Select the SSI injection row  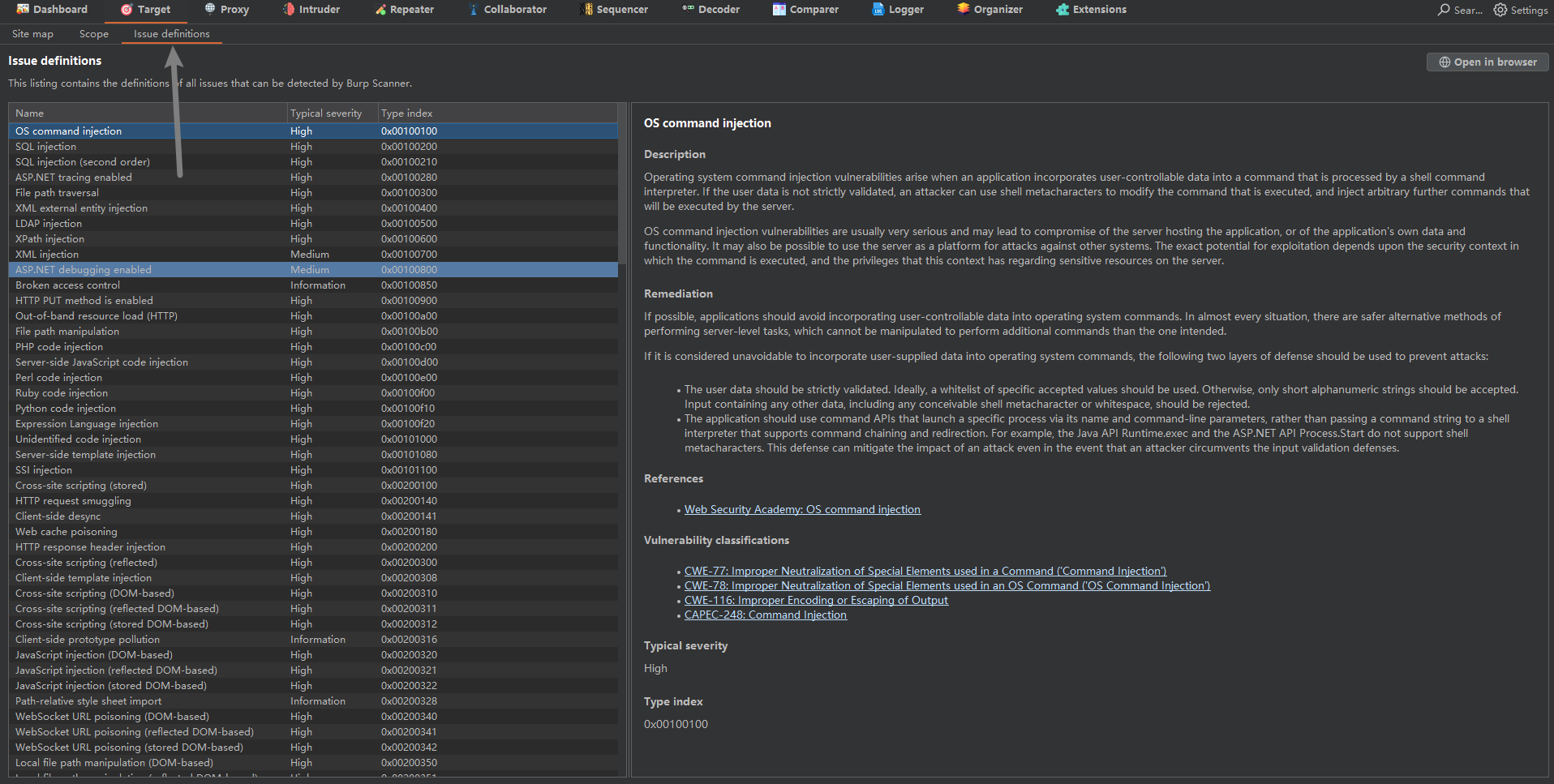click(313, 470)
